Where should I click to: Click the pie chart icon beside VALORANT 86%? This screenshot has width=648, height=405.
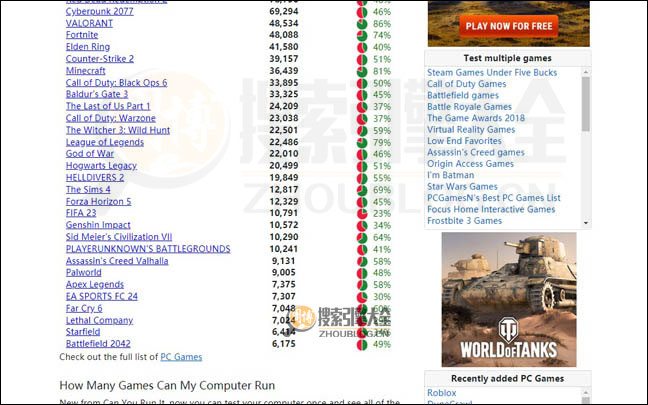362,24
